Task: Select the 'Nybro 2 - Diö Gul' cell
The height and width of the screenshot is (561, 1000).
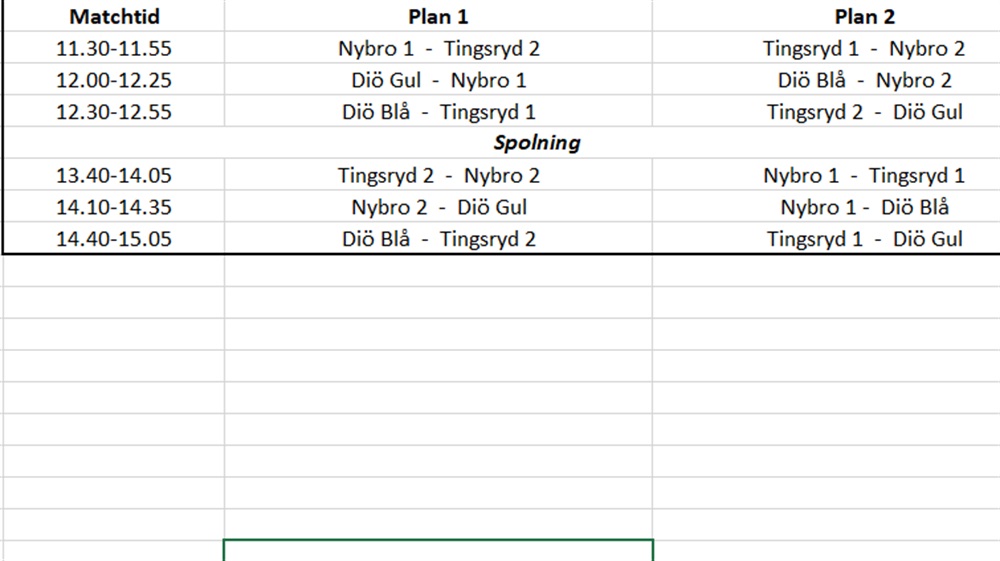Action: [x=438, y=208]
